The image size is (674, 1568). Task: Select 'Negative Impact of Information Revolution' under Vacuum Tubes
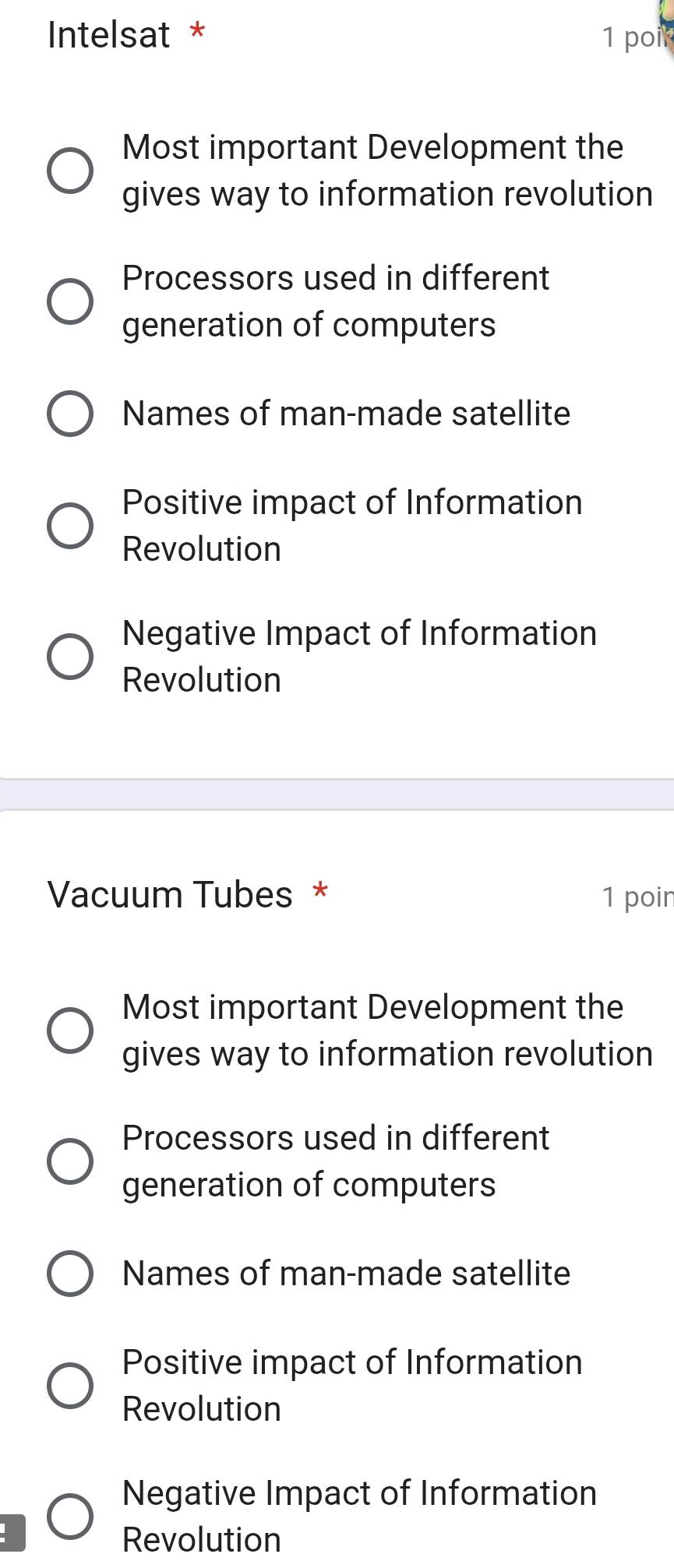pyautogui.click(x=70, y=1517)
